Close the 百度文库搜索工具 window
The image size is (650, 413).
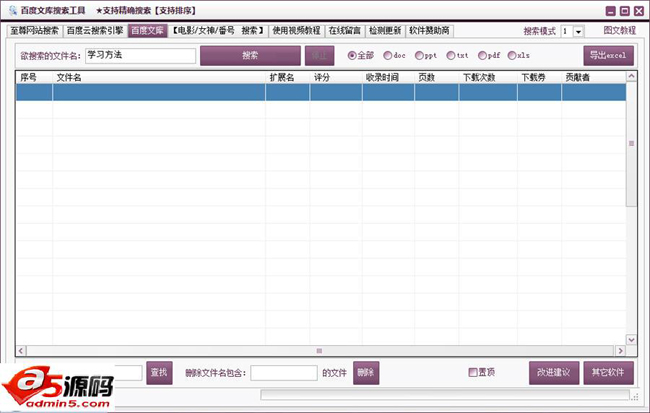[639, 11]
